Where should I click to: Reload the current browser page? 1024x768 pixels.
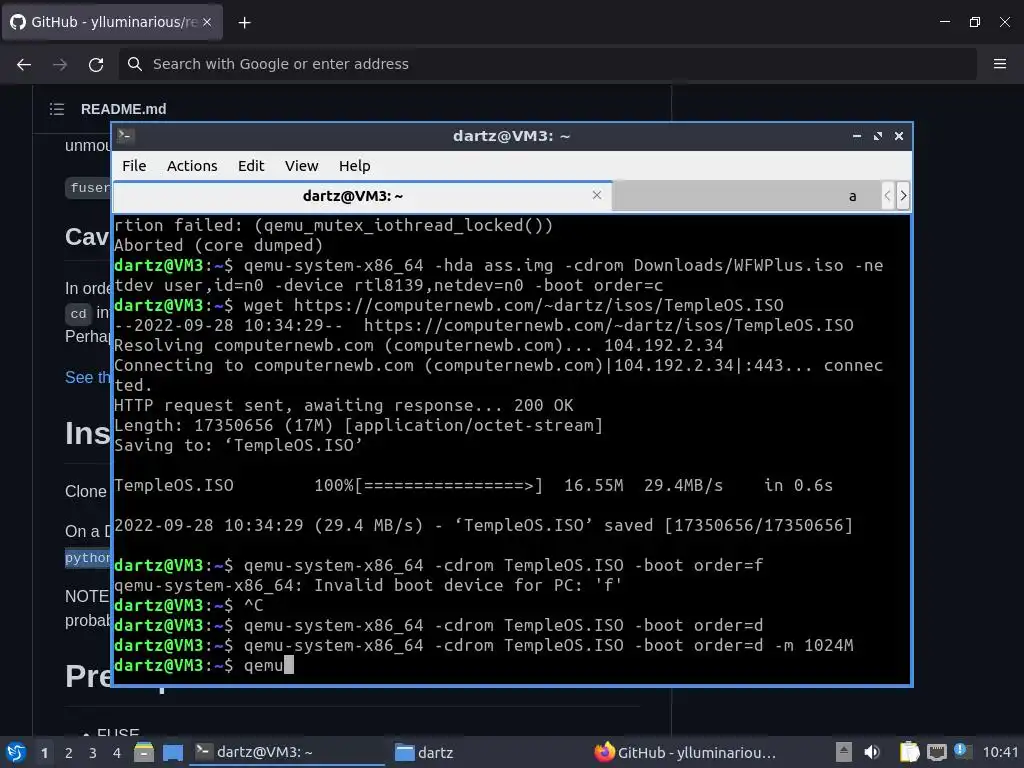96,64
